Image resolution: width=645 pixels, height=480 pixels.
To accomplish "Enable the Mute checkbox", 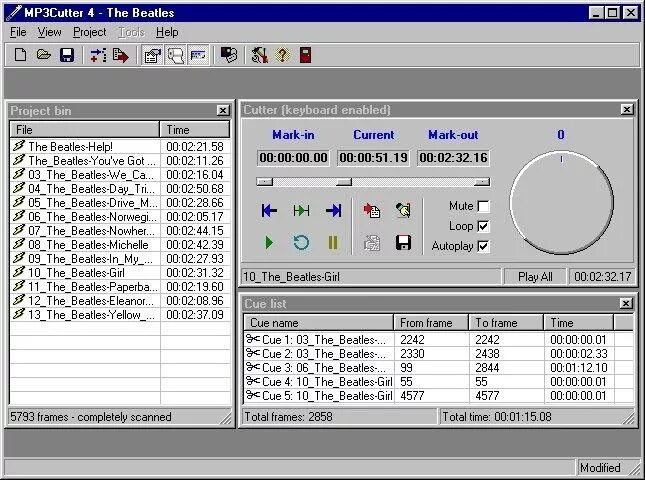I will (x=483, y=206).
